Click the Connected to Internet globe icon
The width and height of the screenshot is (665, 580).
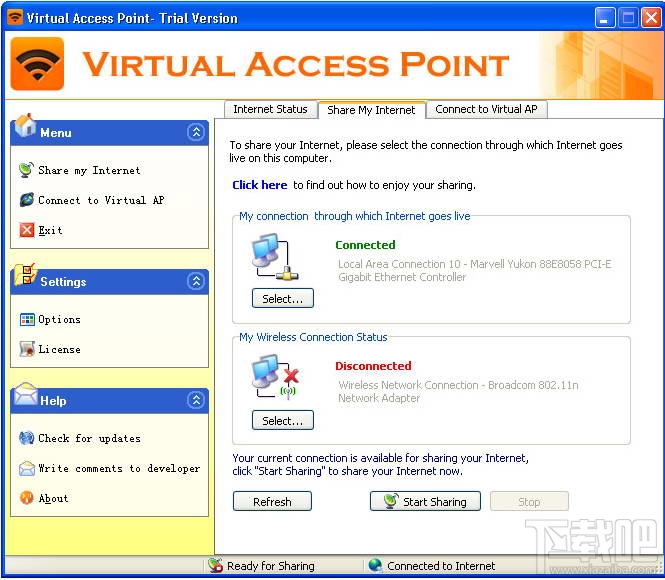click(375, 565)
